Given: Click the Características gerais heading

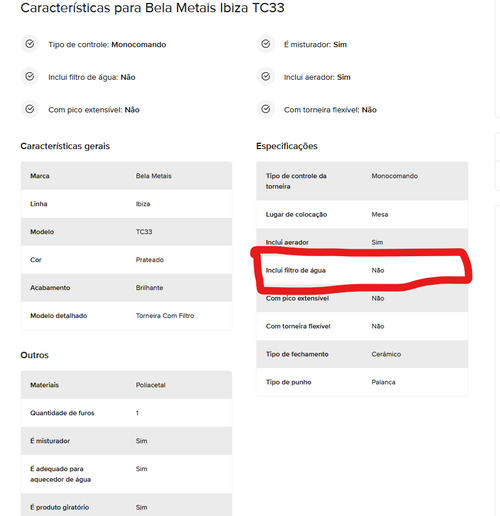Looking at the screenshot, I should [65, 146].
